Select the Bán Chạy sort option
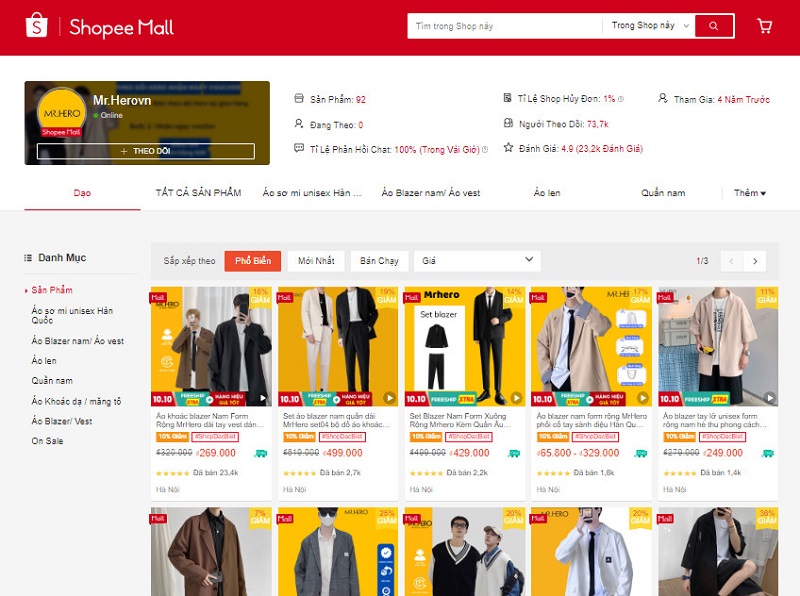 [379, 261]
